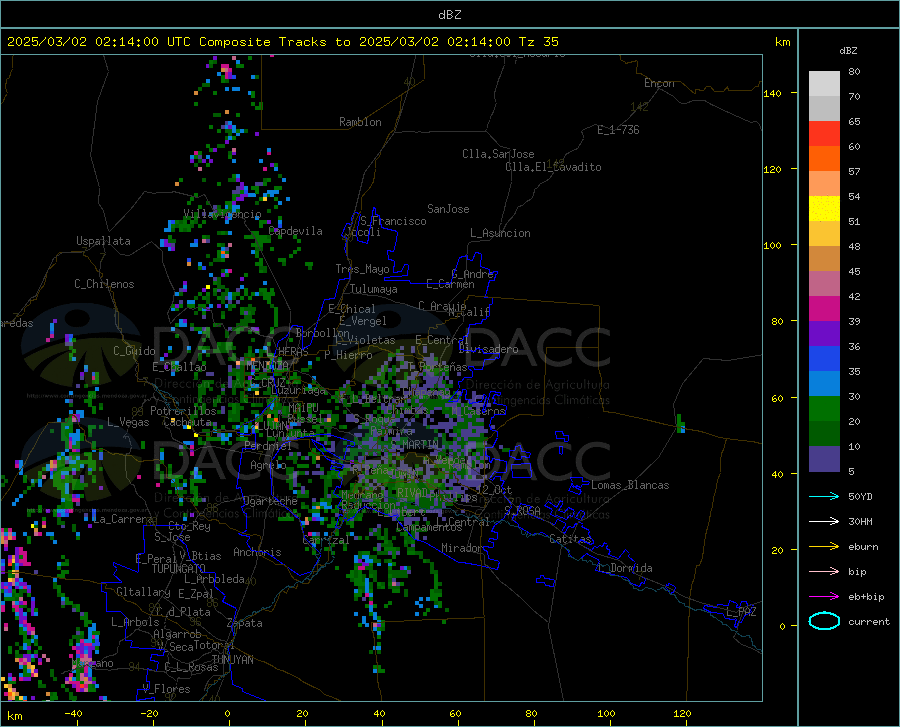Click the Lomas_Blancas label
The height and width of the screenshot is (727, 900).
click(x=630, y=485)
